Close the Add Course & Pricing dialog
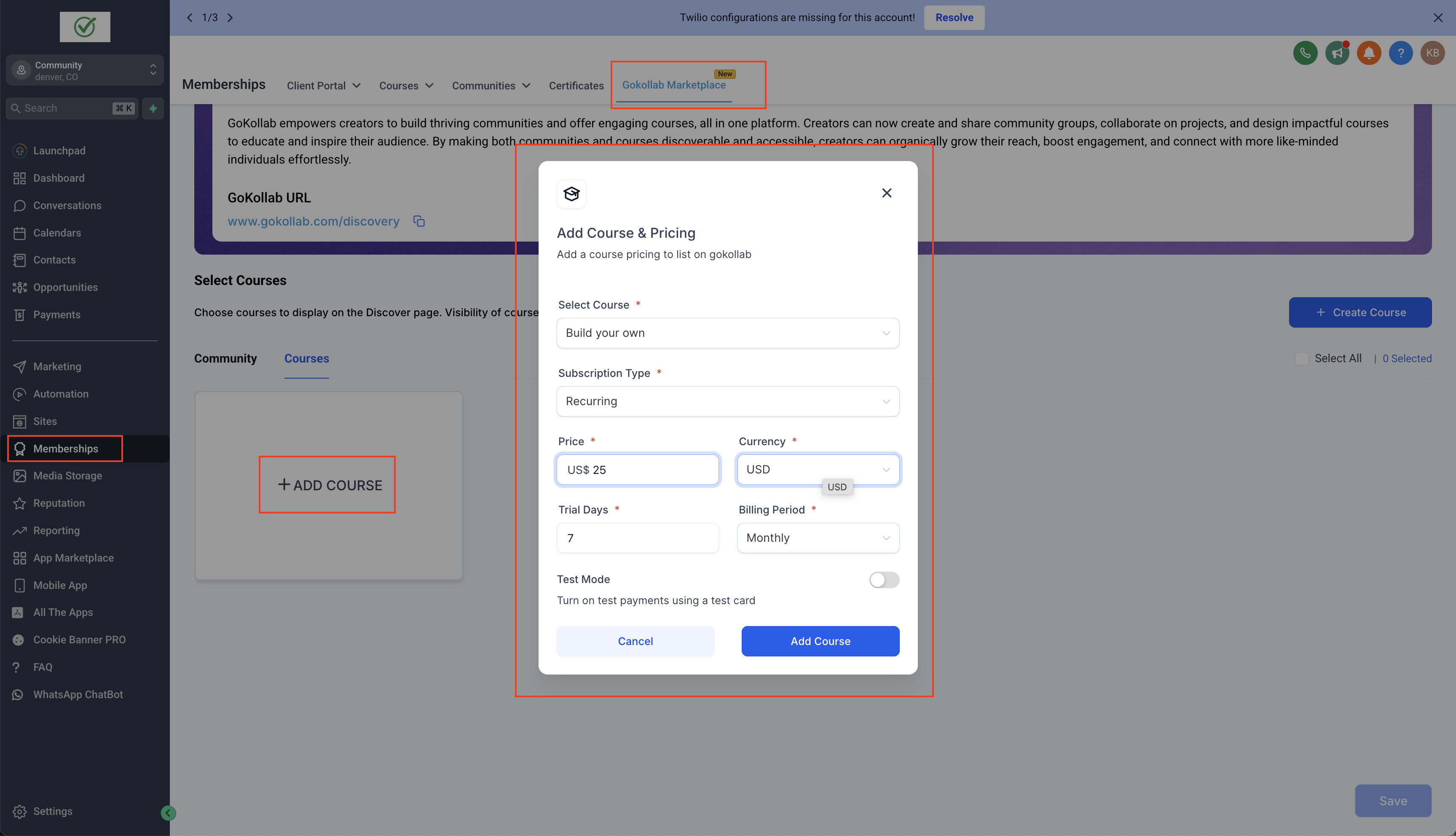Viewport: 1456px width, 836px height. click(x=886, y=193)
